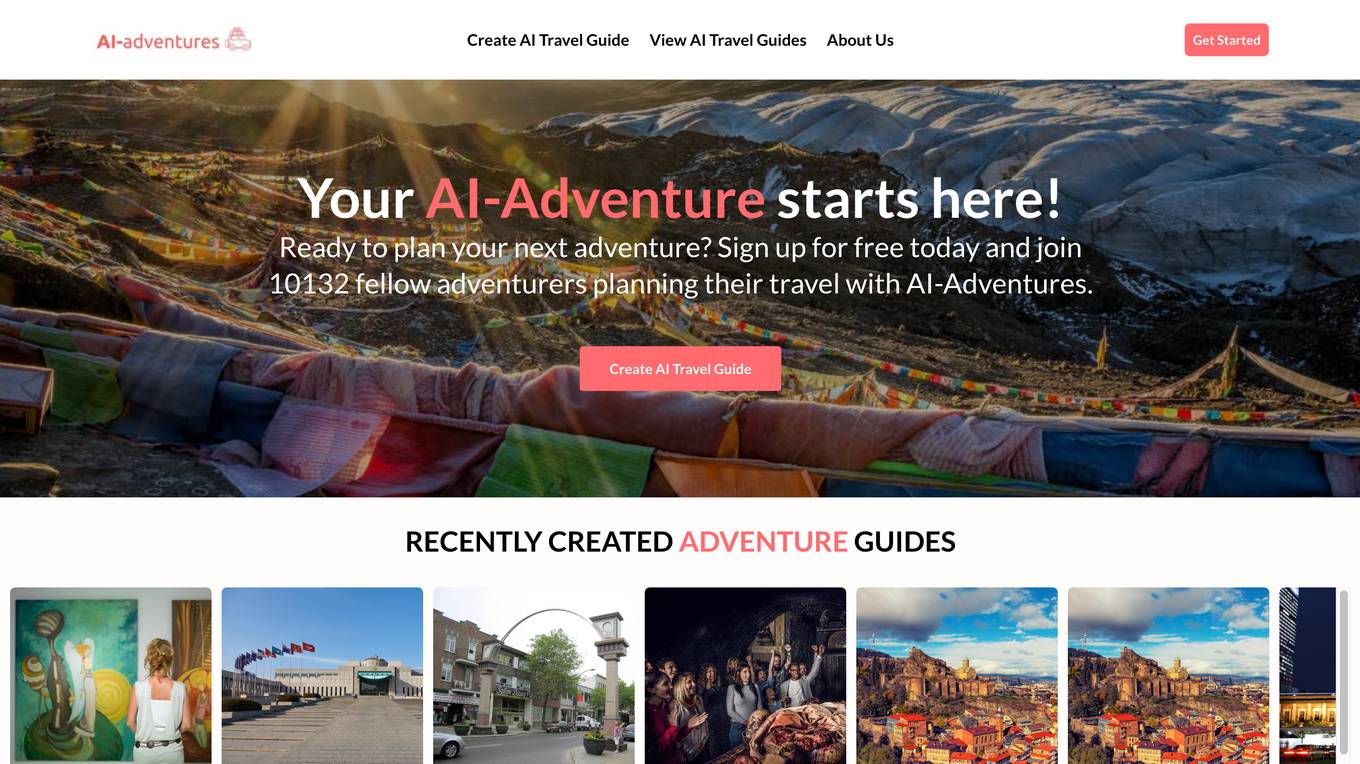Click the hero Create AI Travel Guide button
Screen dimensions: 1360x764
[x=680, y=369]
